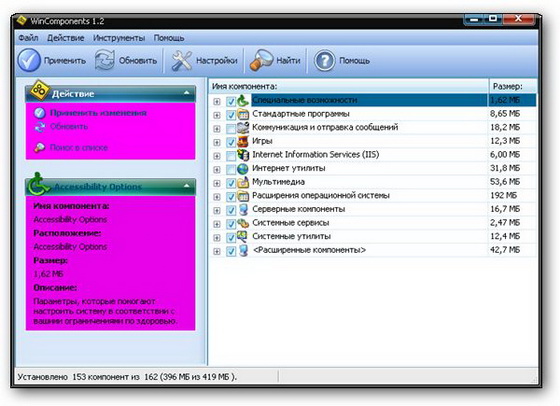Expand the Расширения операционной системы node
The height and width of the screenshot is (406, 560).
coord(216,197)
